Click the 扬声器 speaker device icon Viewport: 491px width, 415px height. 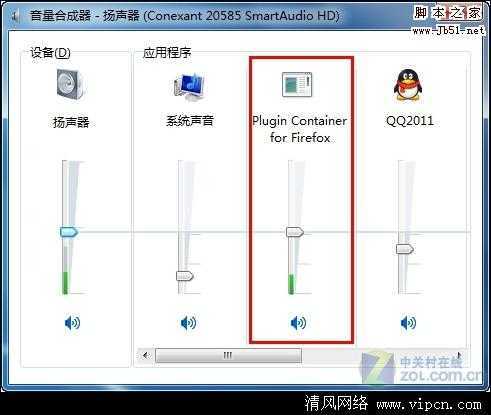(x=70, y=84)
